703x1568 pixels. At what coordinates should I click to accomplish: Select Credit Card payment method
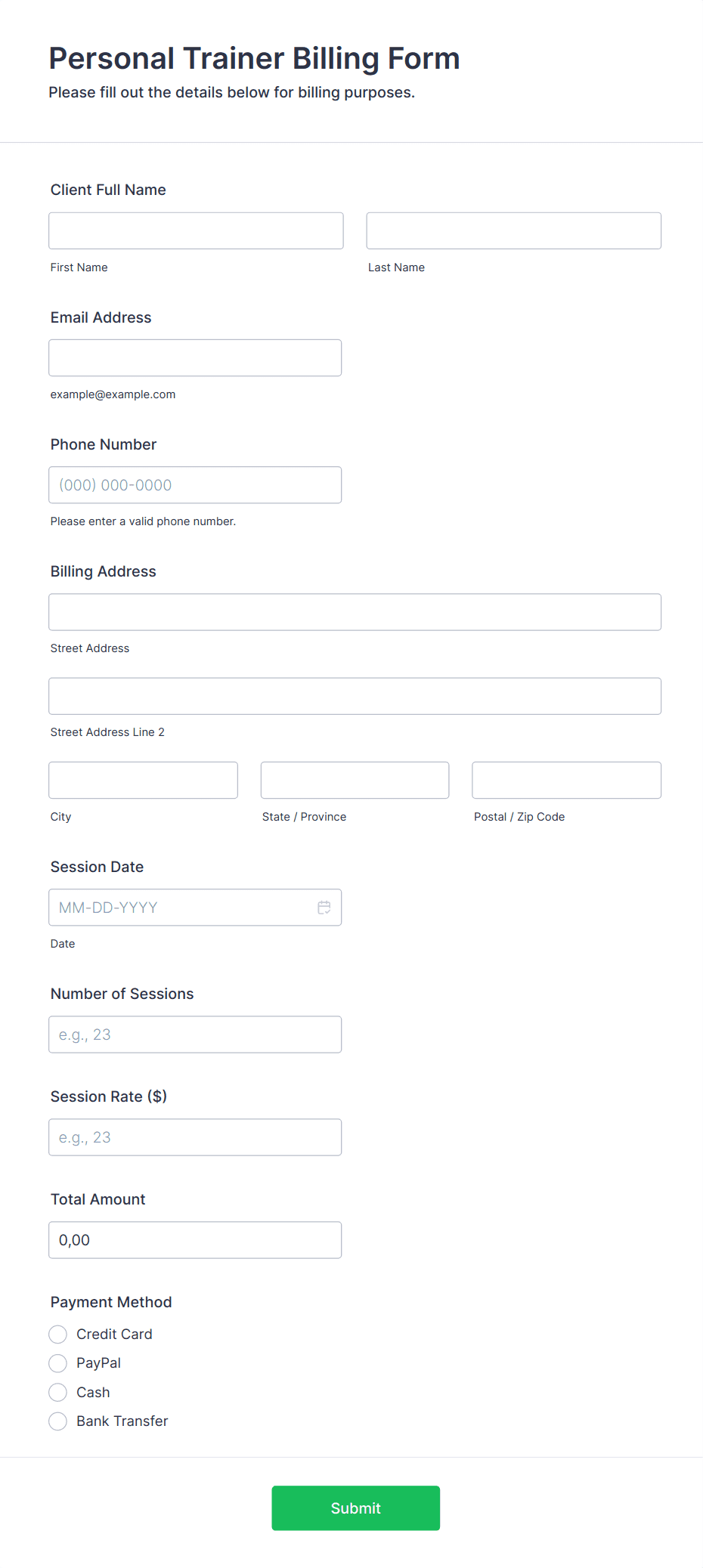(57, 1334)
